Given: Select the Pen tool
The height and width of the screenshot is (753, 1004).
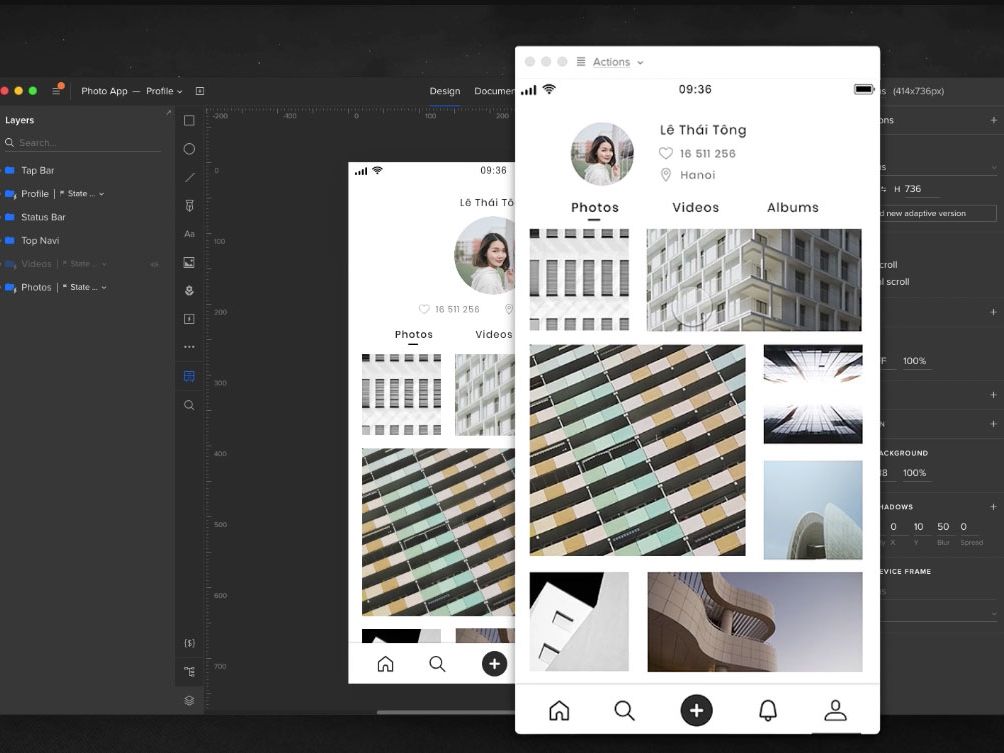Looking at the screenshot, I should pos(189,205).
